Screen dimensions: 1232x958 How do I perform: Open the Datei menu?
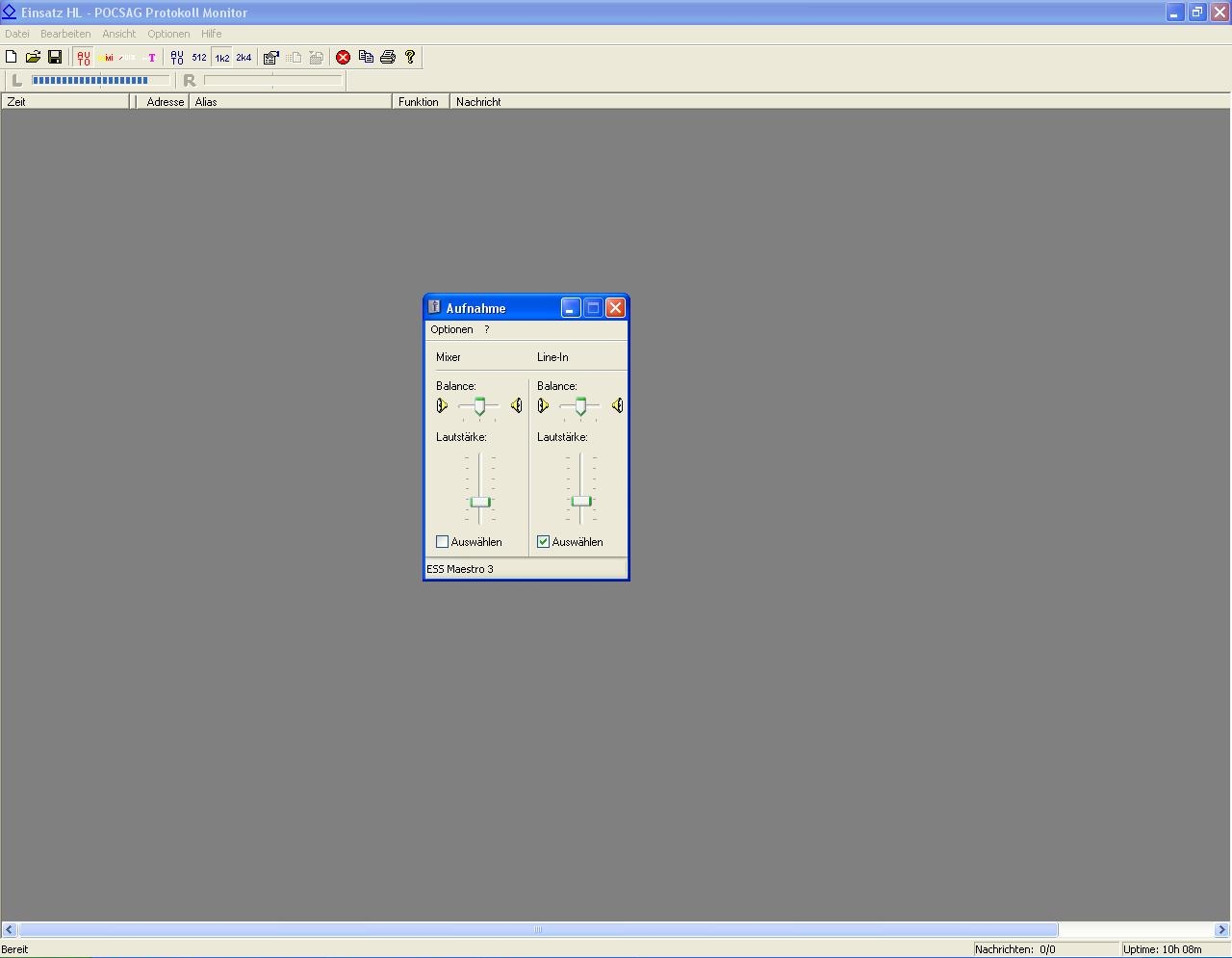click(x=17, y=34)
